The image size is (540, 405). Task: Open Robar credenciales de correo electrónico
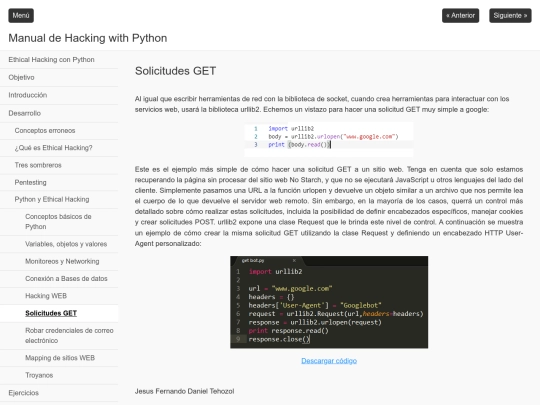click(59, 336)
